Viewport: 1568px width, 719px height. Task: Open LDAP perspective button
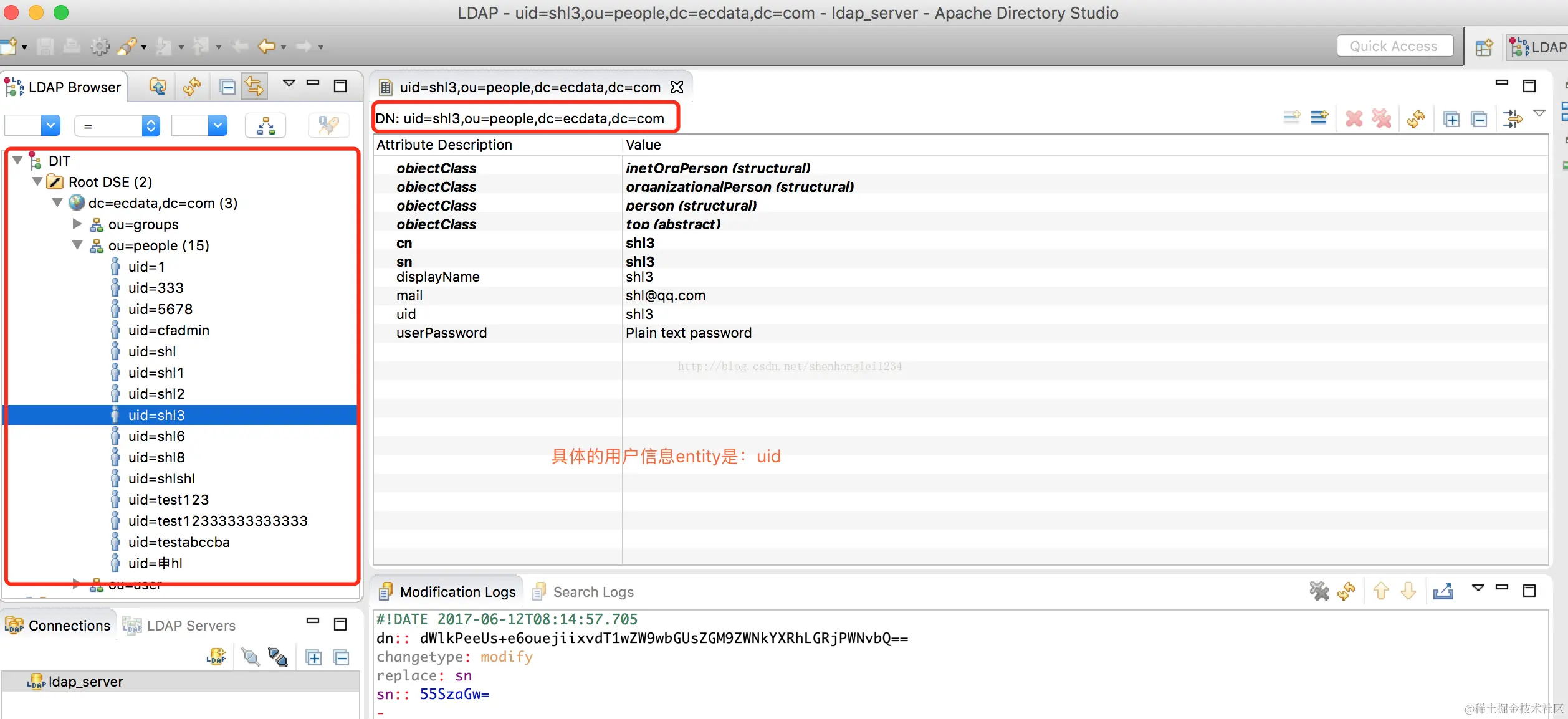1537,47
